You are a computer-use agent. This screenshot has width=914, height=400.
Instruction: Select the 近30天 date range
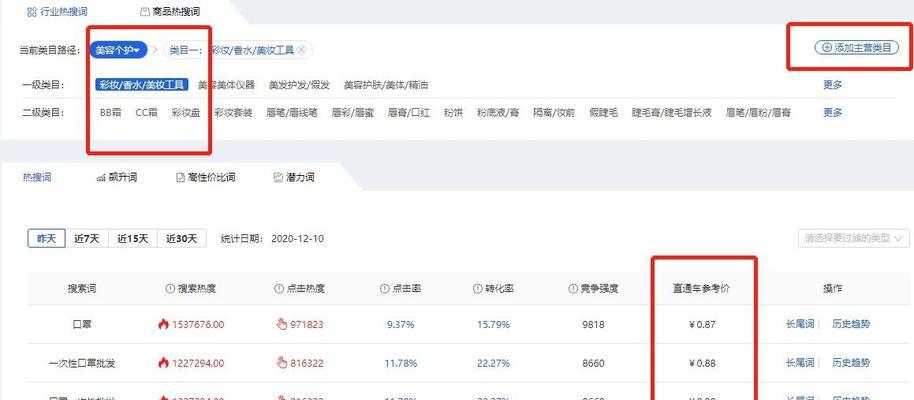coord(181,238)
